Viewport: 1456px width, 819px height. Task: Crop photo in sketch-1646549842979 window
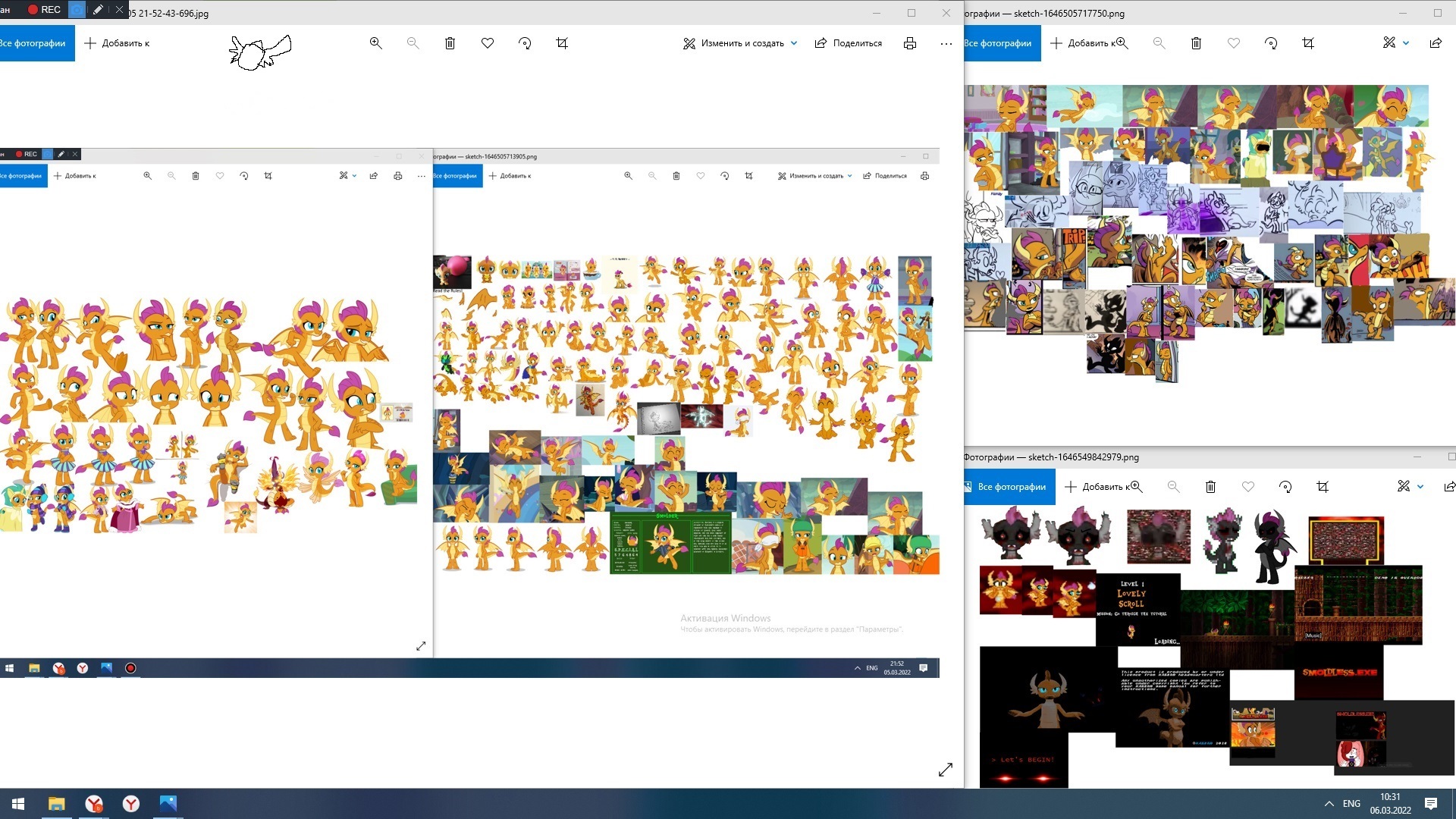(1323, 487)
